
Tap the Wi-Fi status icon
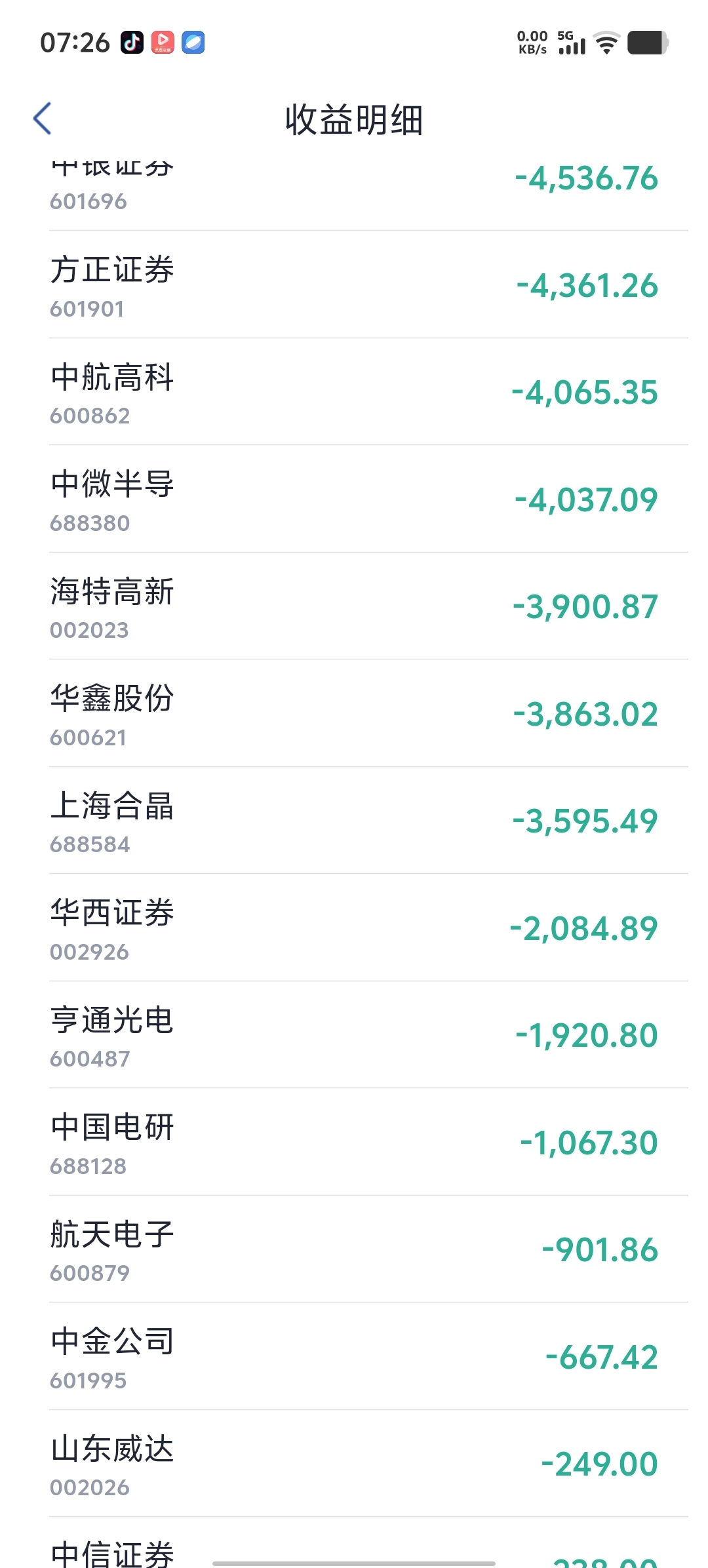point(607,43)
